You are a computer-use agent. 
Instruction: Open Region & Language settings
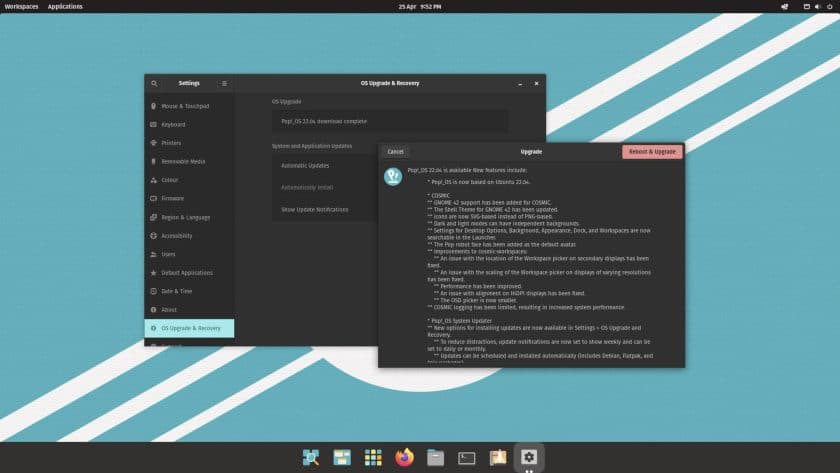189,217
